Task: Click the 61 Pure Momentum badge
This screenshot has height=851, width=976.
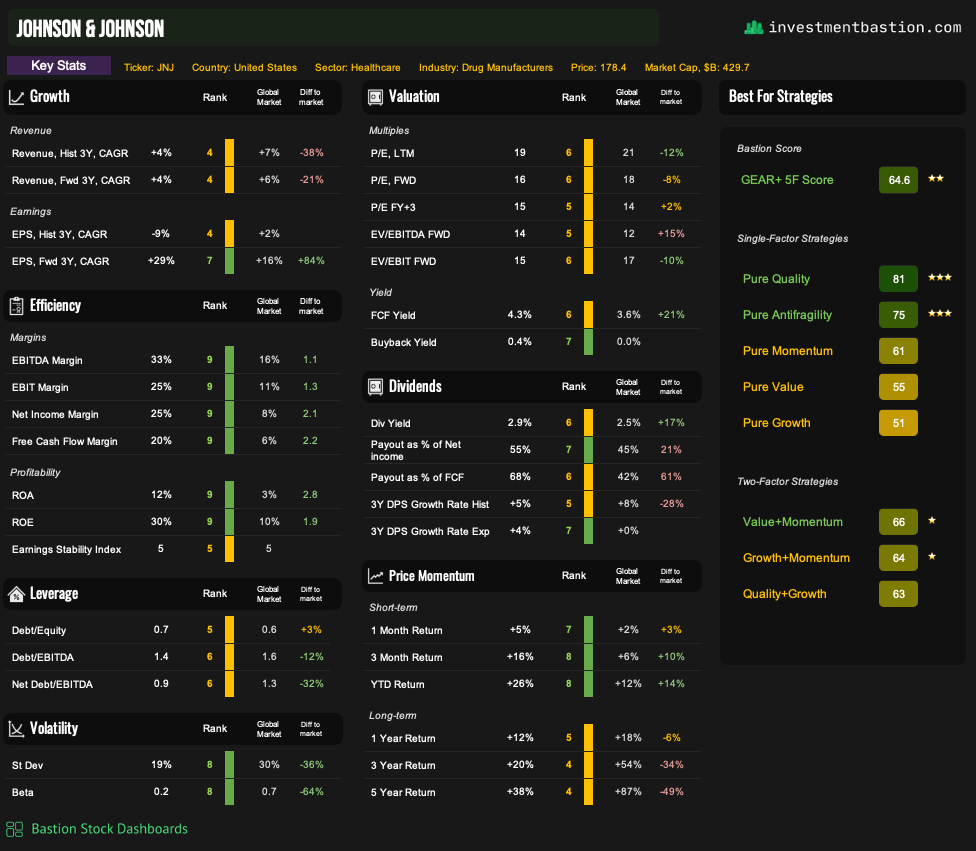Action: pos(898,351)
